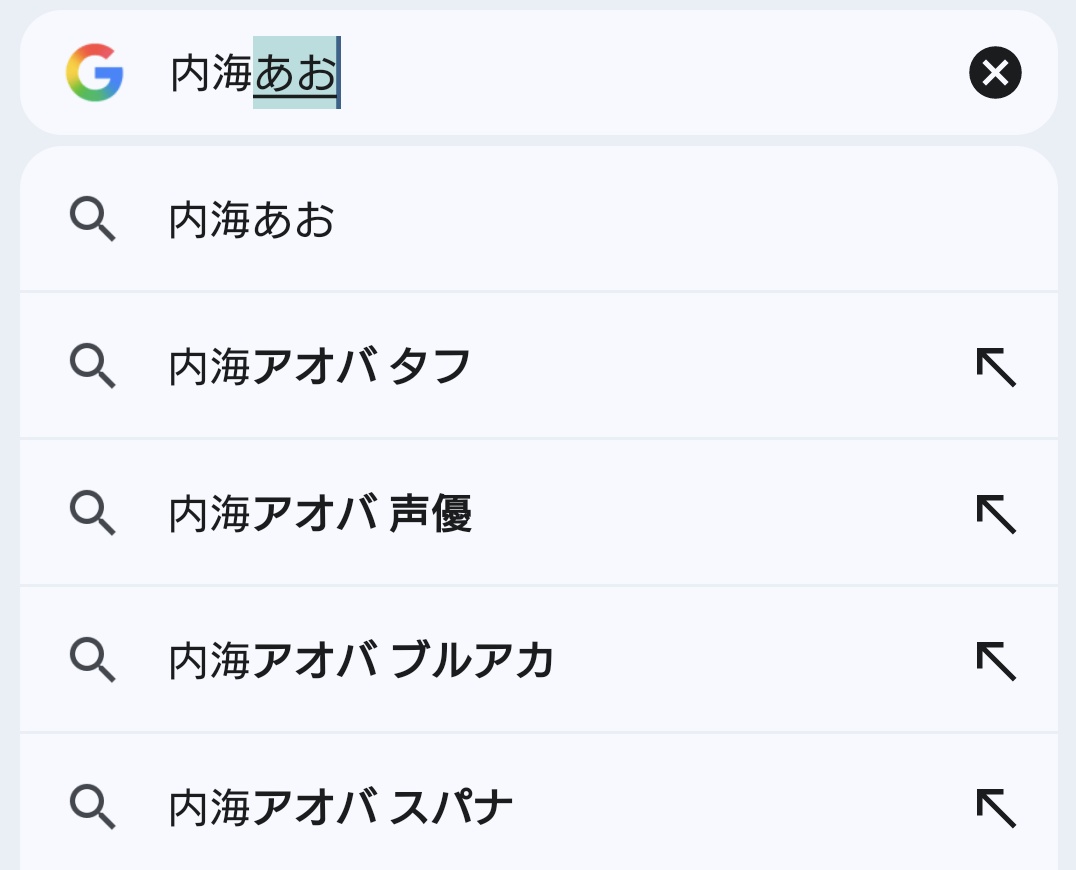Click magnifier icon beside 内海アオバ ブルアカ
Screen dimensions: 1076x870
[x=93, y=659]
